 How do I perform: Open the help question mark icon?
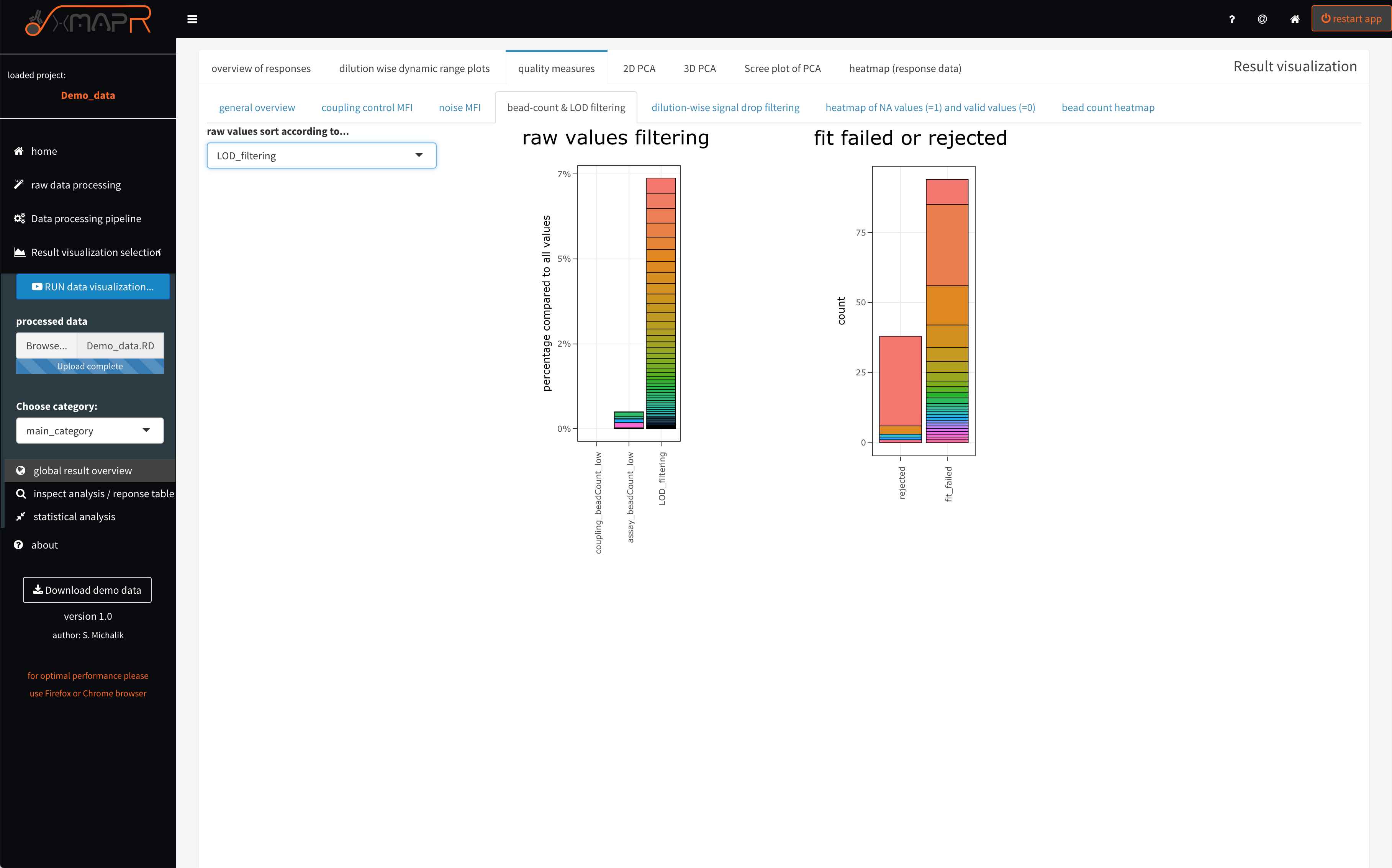point(1232,19)
